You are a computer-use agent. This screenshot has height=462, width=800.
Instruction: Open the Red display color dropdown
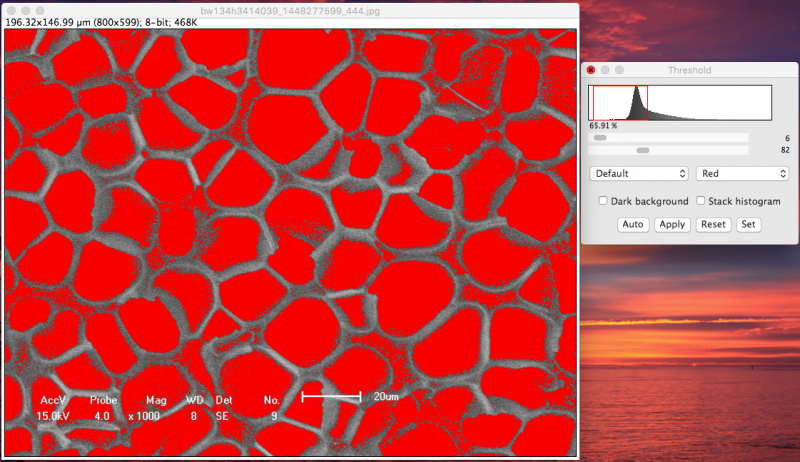[x=742, y=174]
